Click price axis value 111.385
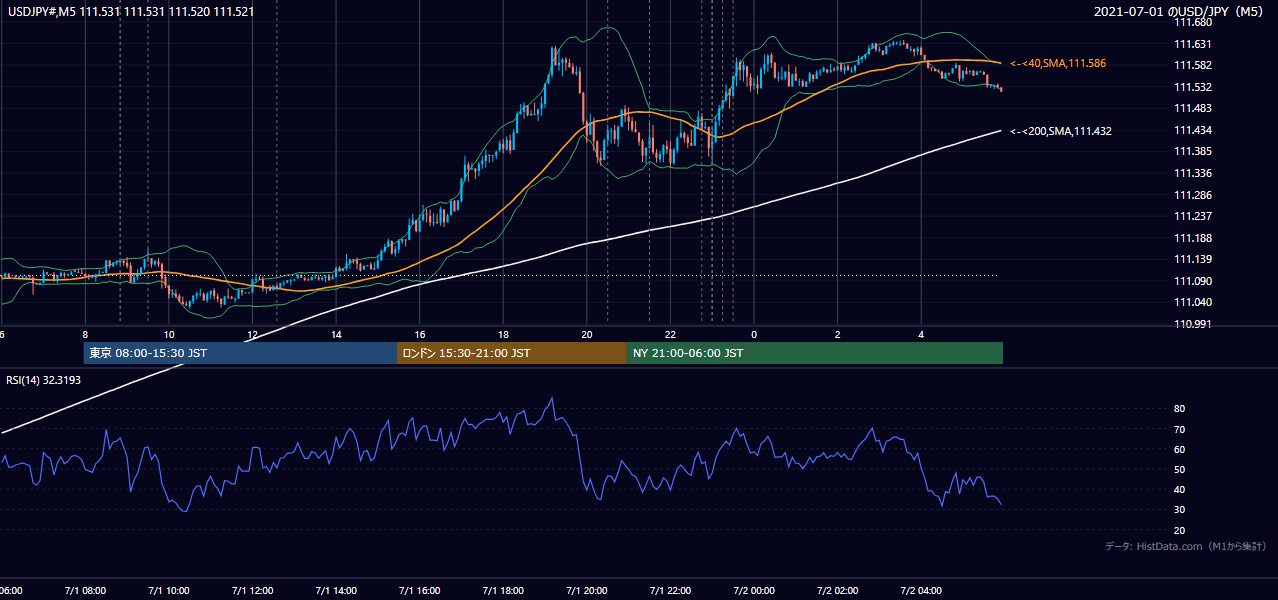This screenshot has height=600, width=1278. [1194, 152]
